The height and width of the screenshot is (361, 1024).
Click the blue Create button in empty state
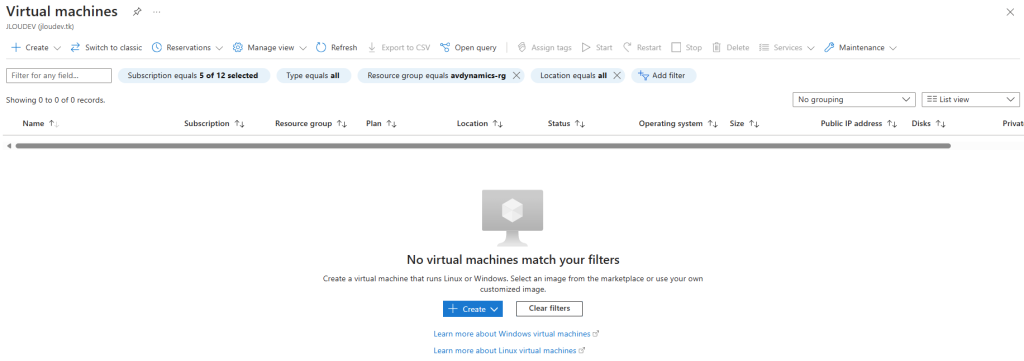(x=473, y=309)
